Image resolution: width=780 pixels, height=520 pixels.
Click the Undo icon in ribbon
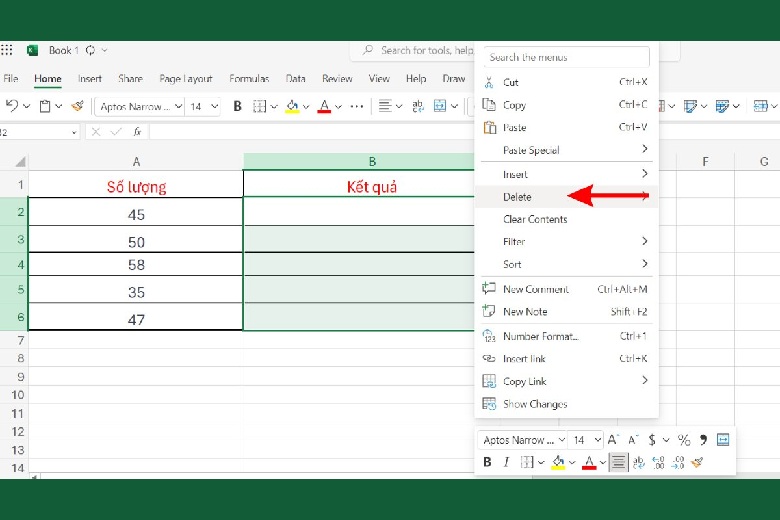coord(11,106)
